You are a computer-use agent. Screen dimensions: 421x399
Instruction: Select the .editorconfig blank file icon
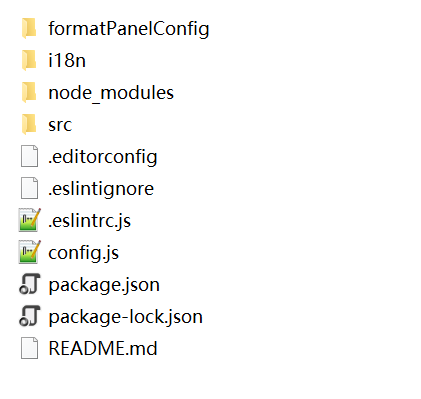(29, 156)
